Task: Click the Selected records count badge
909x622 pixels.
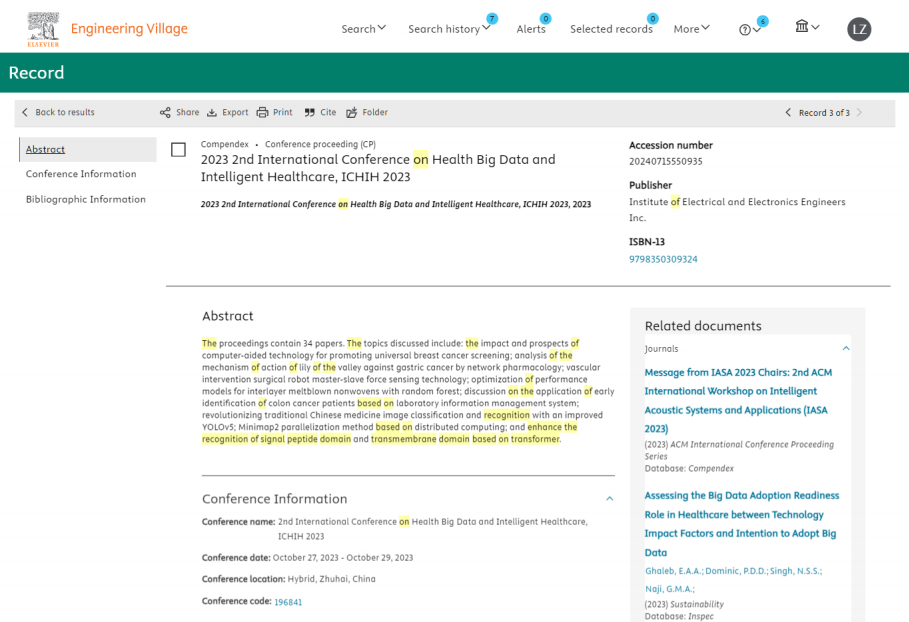Action: 653,19
